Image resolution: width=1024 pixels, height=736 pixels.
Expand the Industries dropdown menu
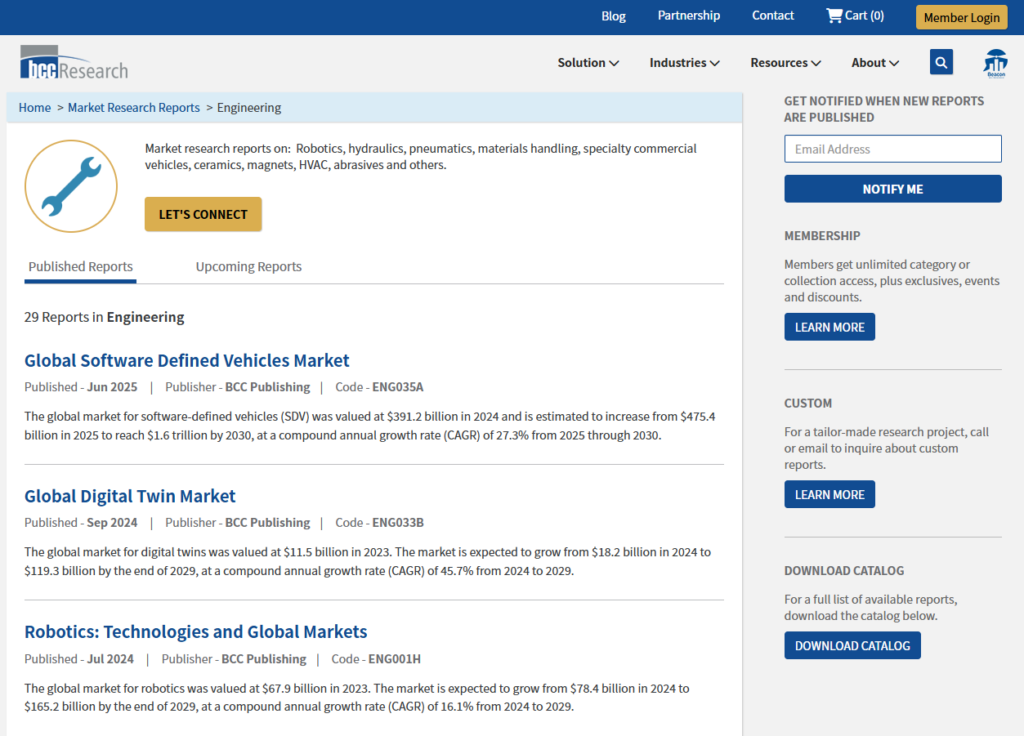[x=684, y=63]
